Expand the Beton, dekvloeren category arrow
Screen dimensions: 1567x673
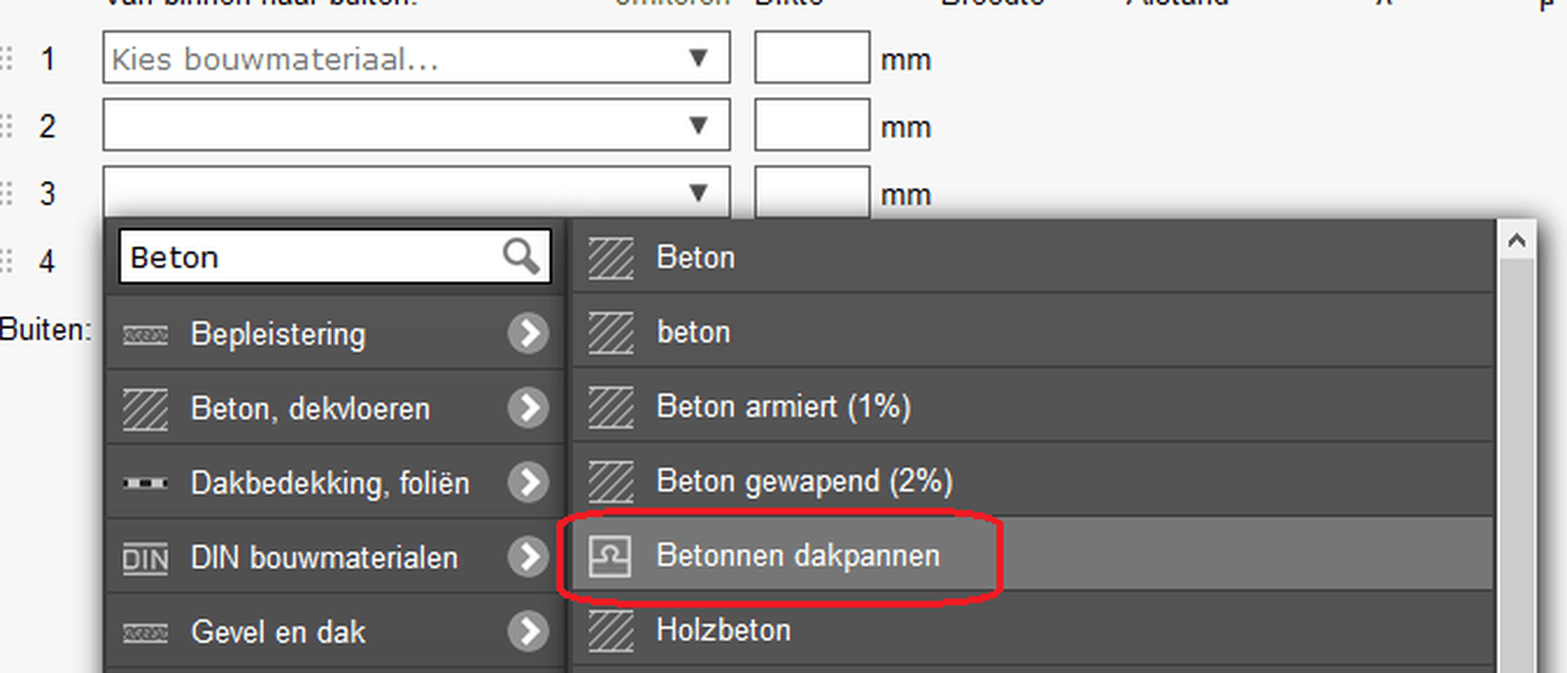pos(527,408)
